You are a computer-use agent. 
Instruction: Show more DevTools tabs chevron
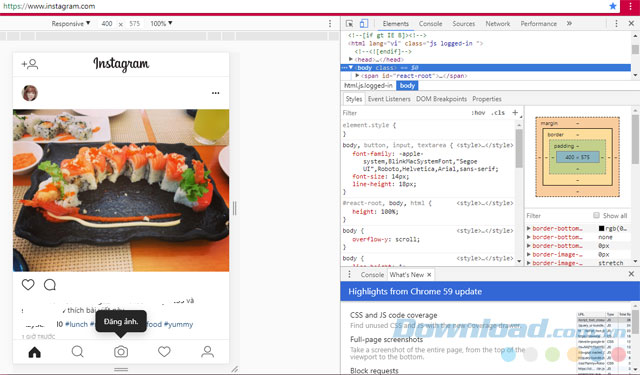tap(569, 24)
